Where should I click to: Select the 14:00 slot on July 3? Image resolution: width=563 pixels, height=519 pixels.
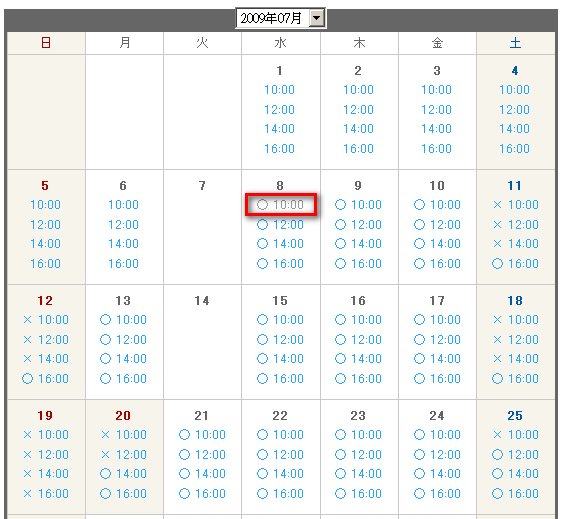point(436,129)
